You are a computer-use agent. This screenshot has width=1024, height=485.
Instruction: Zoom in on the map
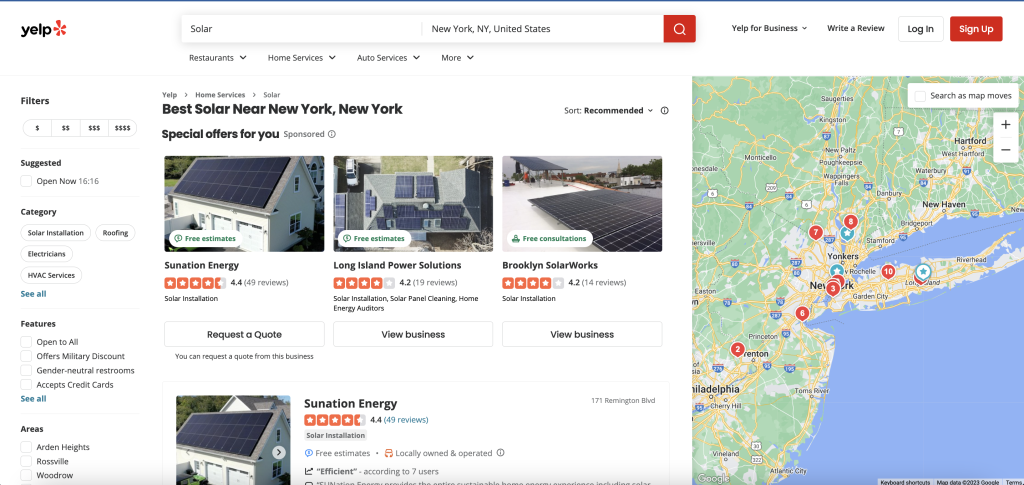[x=1005, y=125]
